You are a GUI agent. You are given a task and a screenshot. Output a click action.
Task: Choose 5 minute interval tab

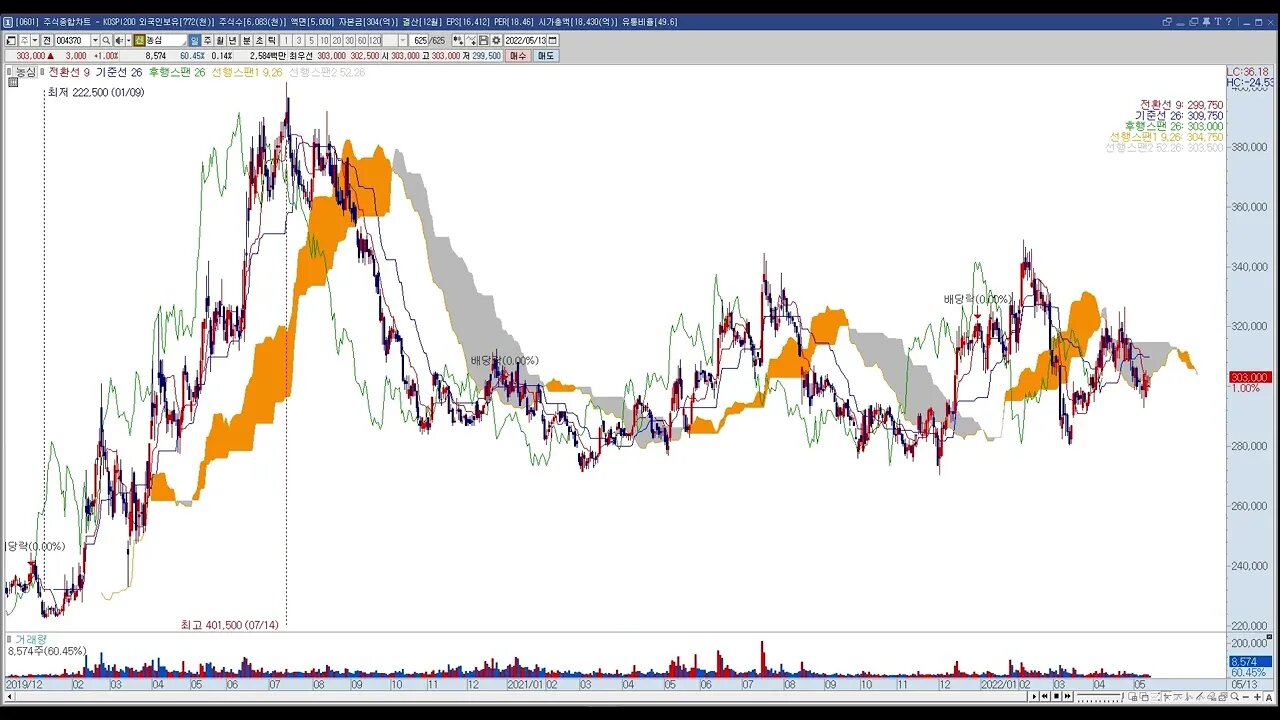tap(311, 41)
